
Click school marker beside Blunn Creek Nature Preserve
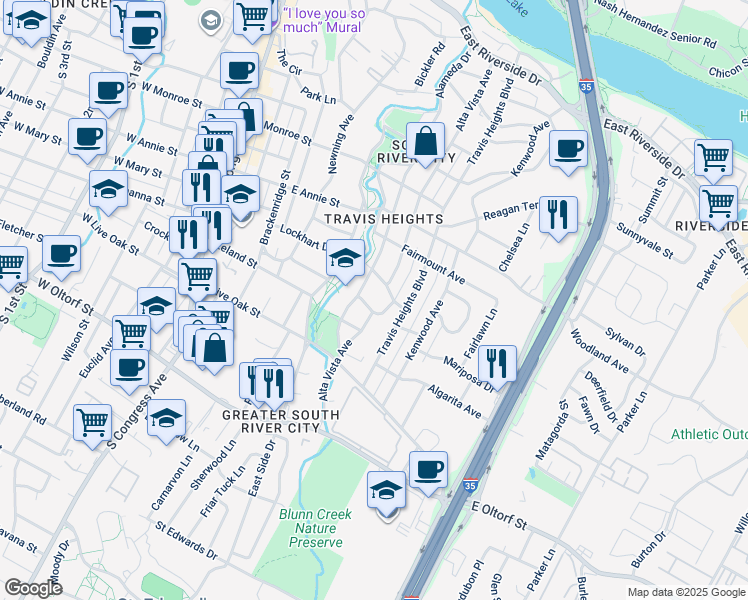[387, 491]
